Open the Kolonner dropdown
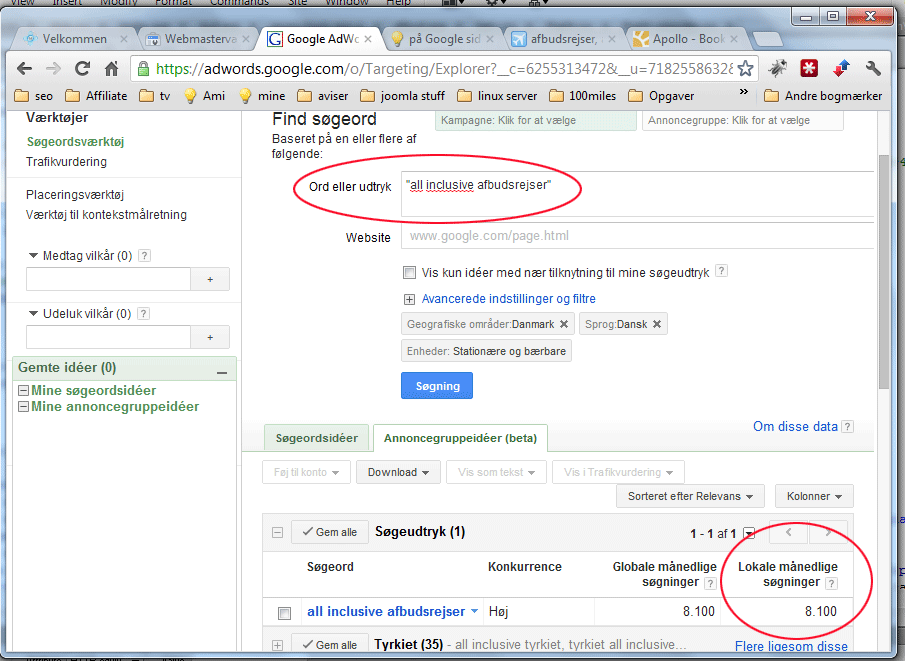This screenshot has width=905, height=661. (814, 496)
